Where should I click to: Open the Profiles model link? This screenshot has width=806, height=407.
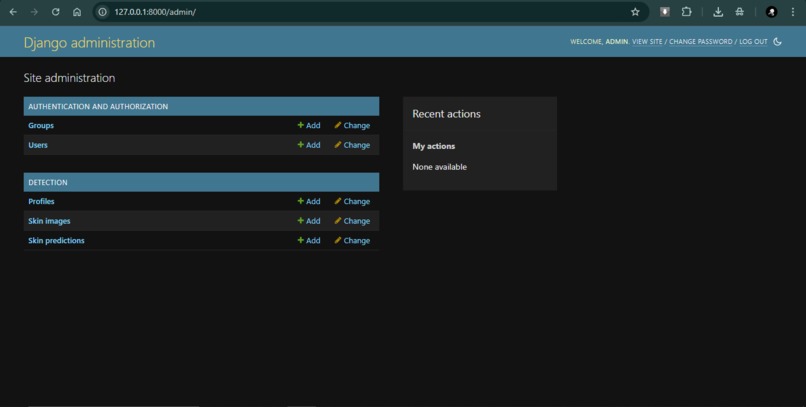pyautogui.click(x=41, y=201)
